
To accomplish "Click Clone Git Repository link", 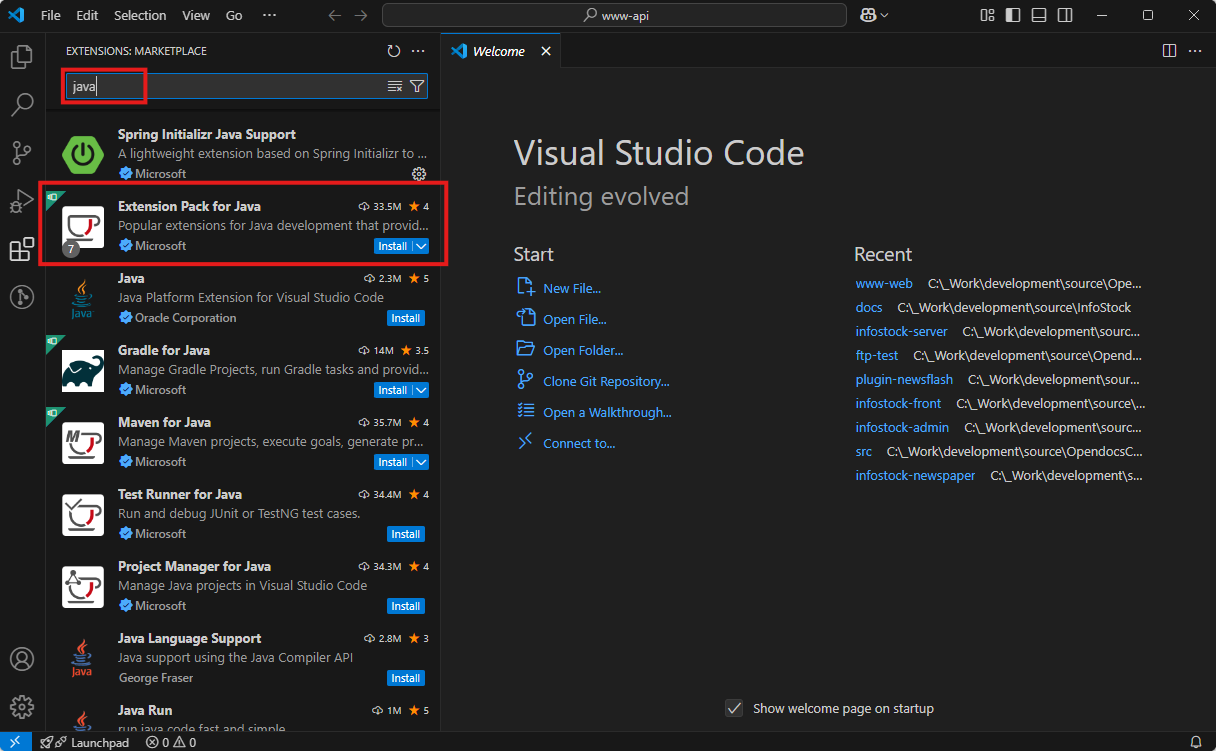I will [x=606, y=381].
